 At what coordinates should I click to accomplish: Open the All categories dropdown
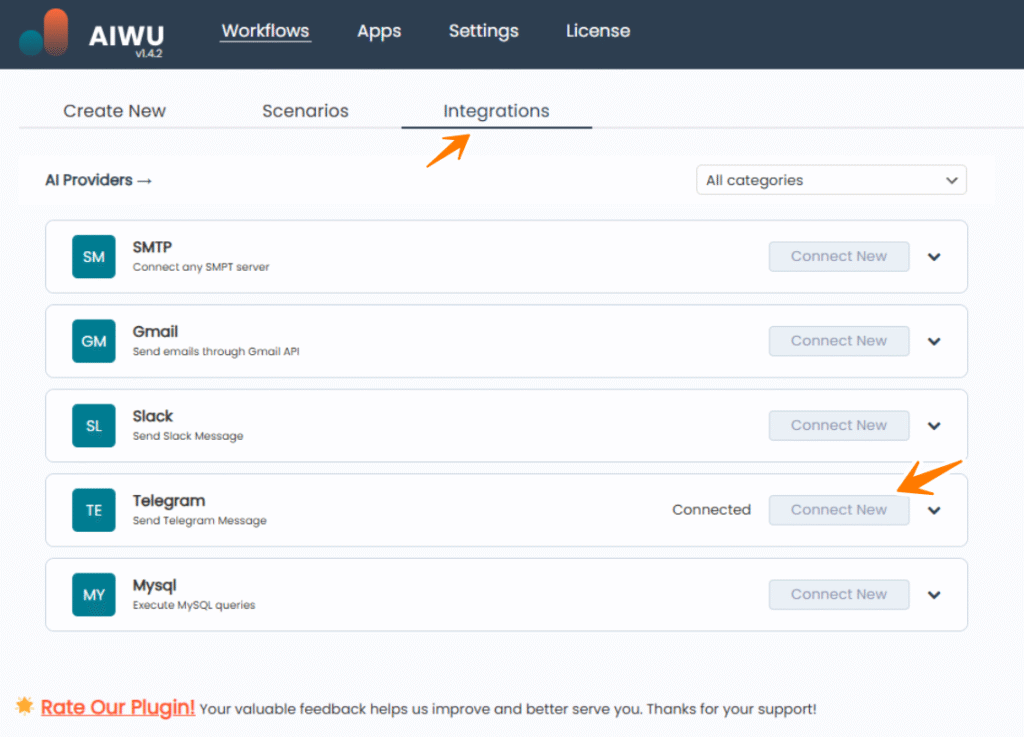[831, 180]
